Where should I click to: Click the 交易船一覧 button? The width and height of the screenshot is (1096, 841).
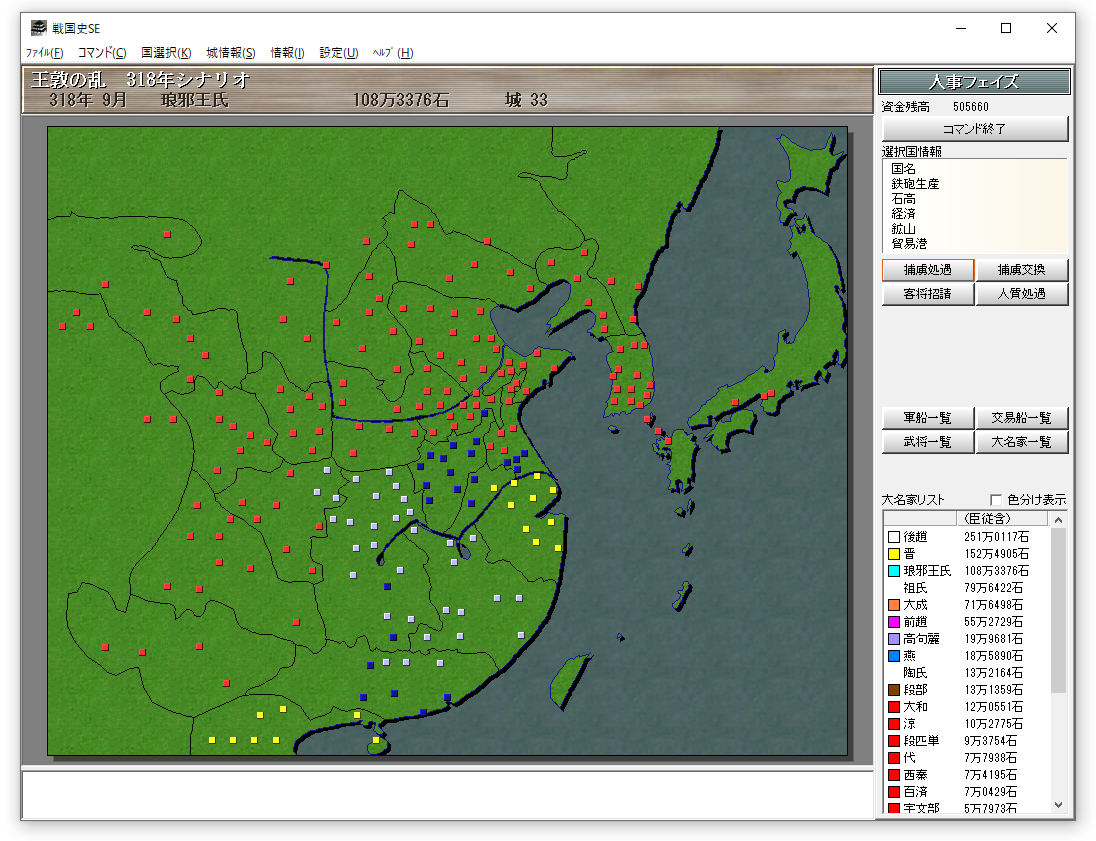pyautogui.click(x=1022, y=418)
